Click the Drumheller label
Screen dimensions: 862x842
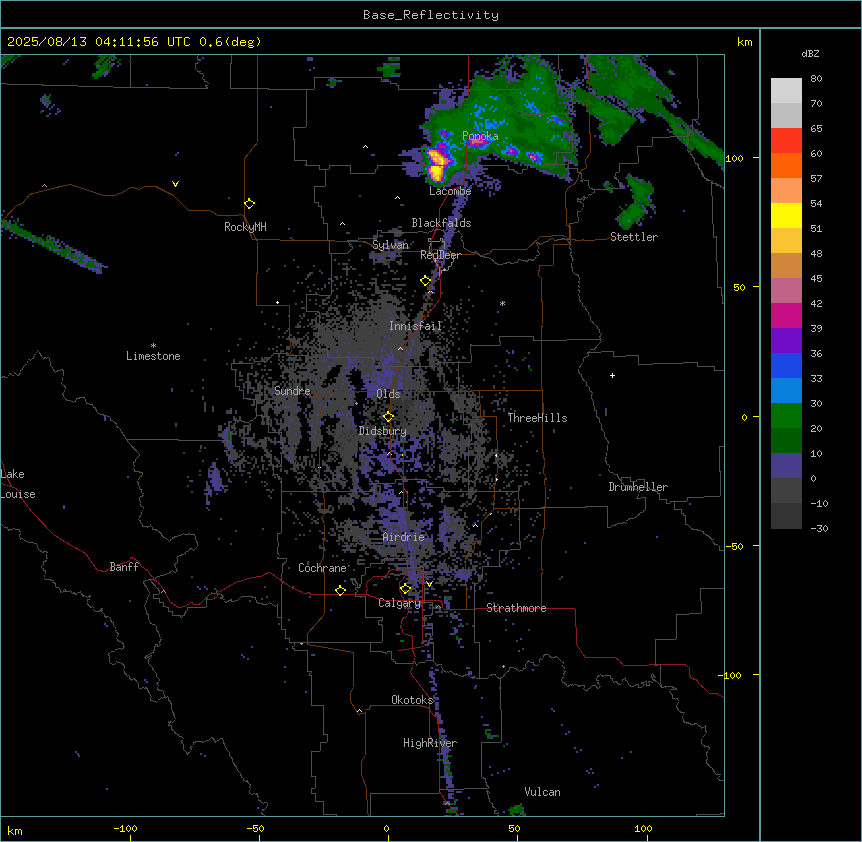(638, 487)
